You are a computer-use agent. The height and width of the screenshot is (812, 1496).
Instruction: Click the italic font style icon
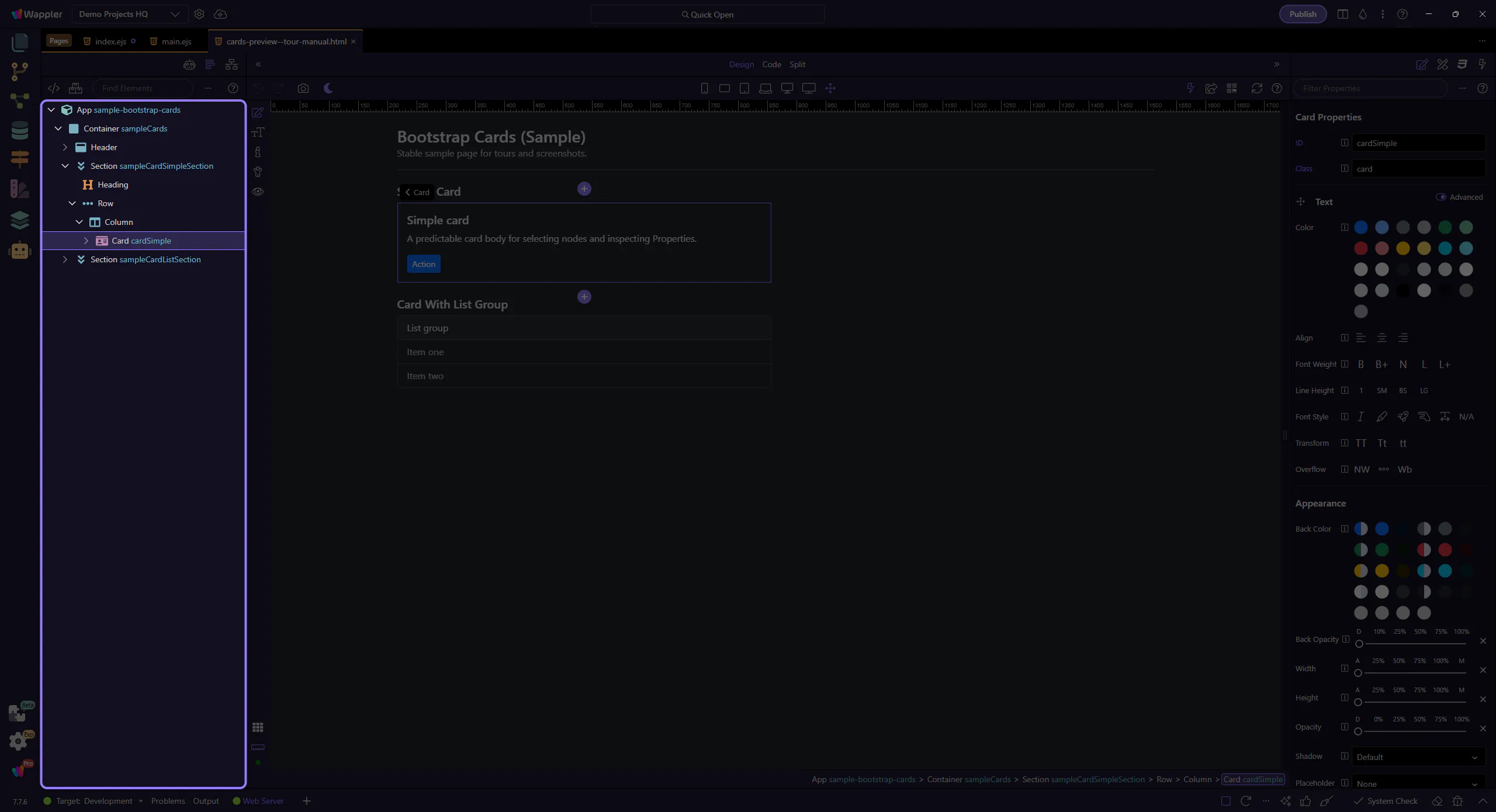click(1360, 417)
